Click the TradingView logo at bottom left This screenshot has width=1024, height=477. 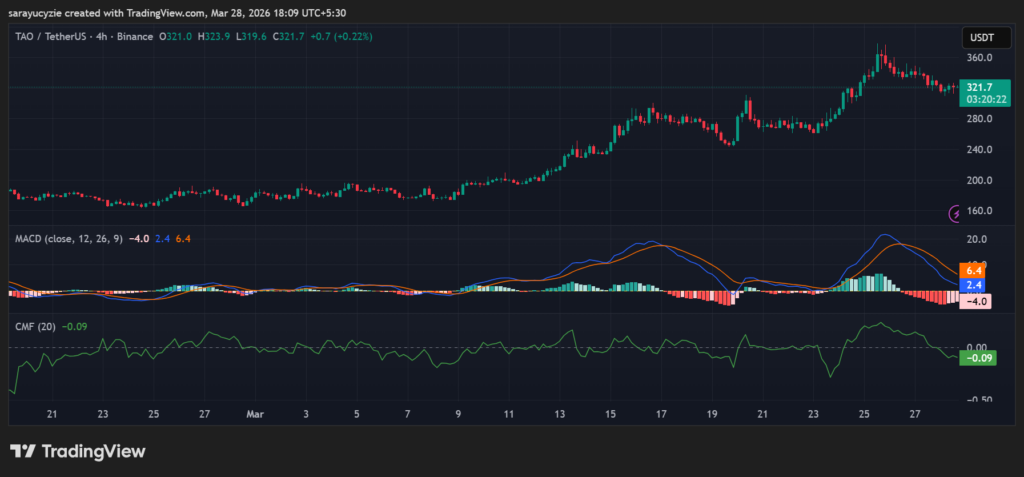[77, 451]
